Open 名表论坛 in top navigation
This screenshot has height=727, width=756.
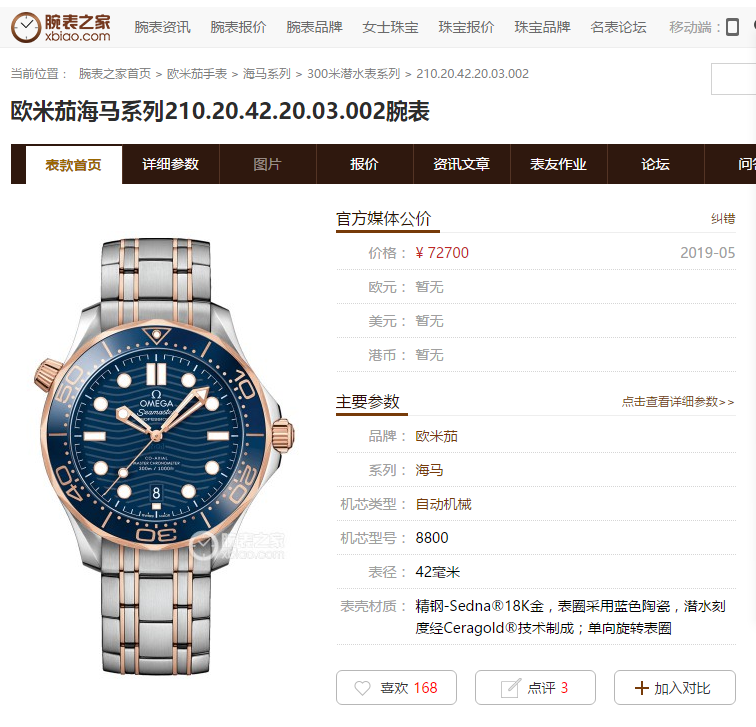tap(618, 27)
